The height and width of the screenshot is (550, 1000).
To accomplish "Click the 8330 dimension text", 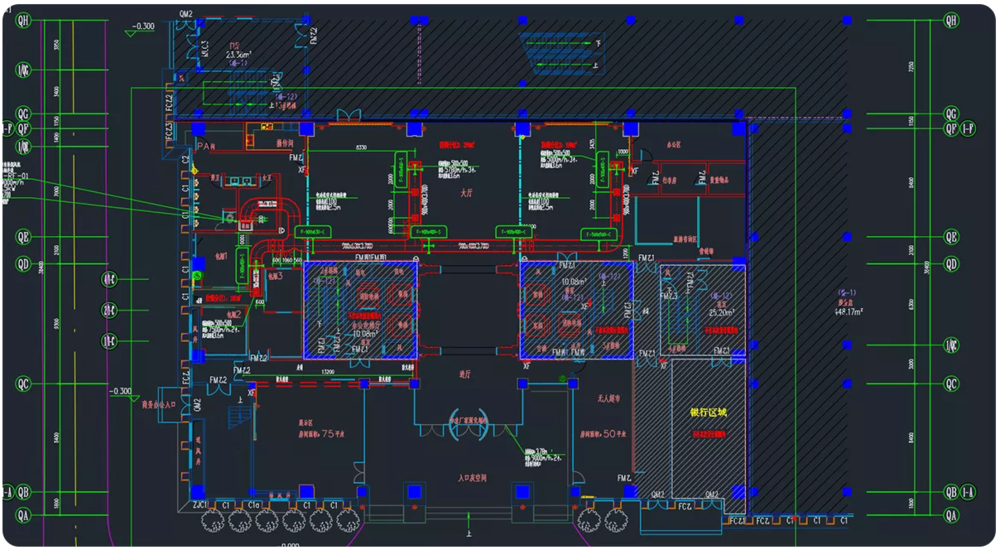I will coord(361,147).
